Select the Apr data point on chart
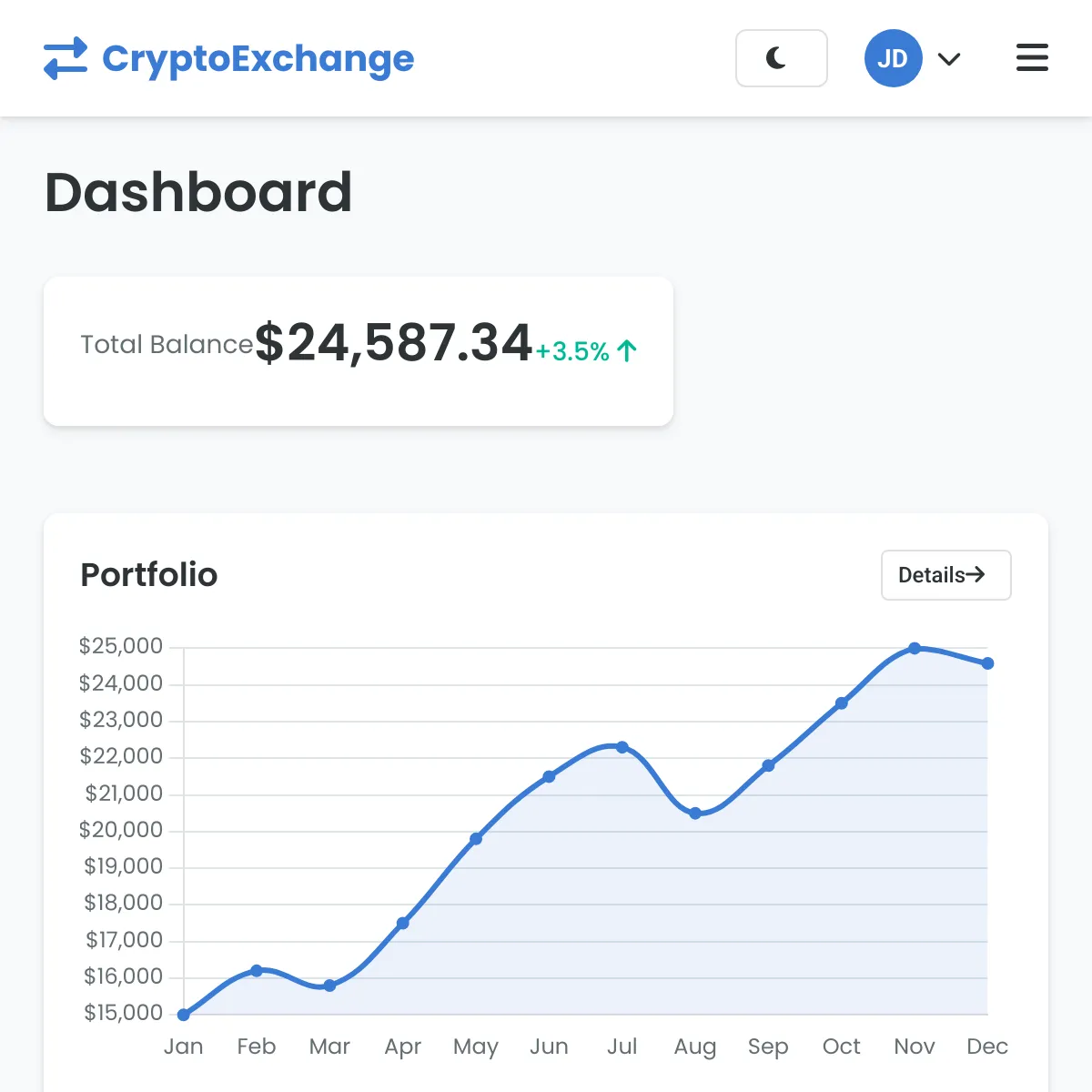The width and height of the screenshot is (1092, 1092). click(403, 923)
